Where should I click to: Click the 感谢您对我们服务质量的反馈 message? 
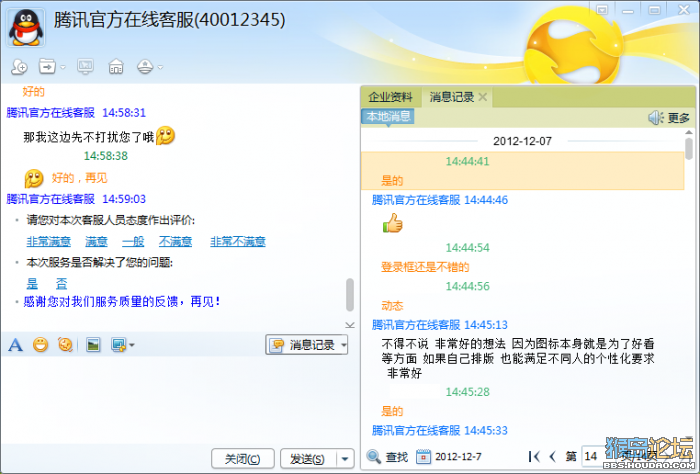click(x=121, y=302)
